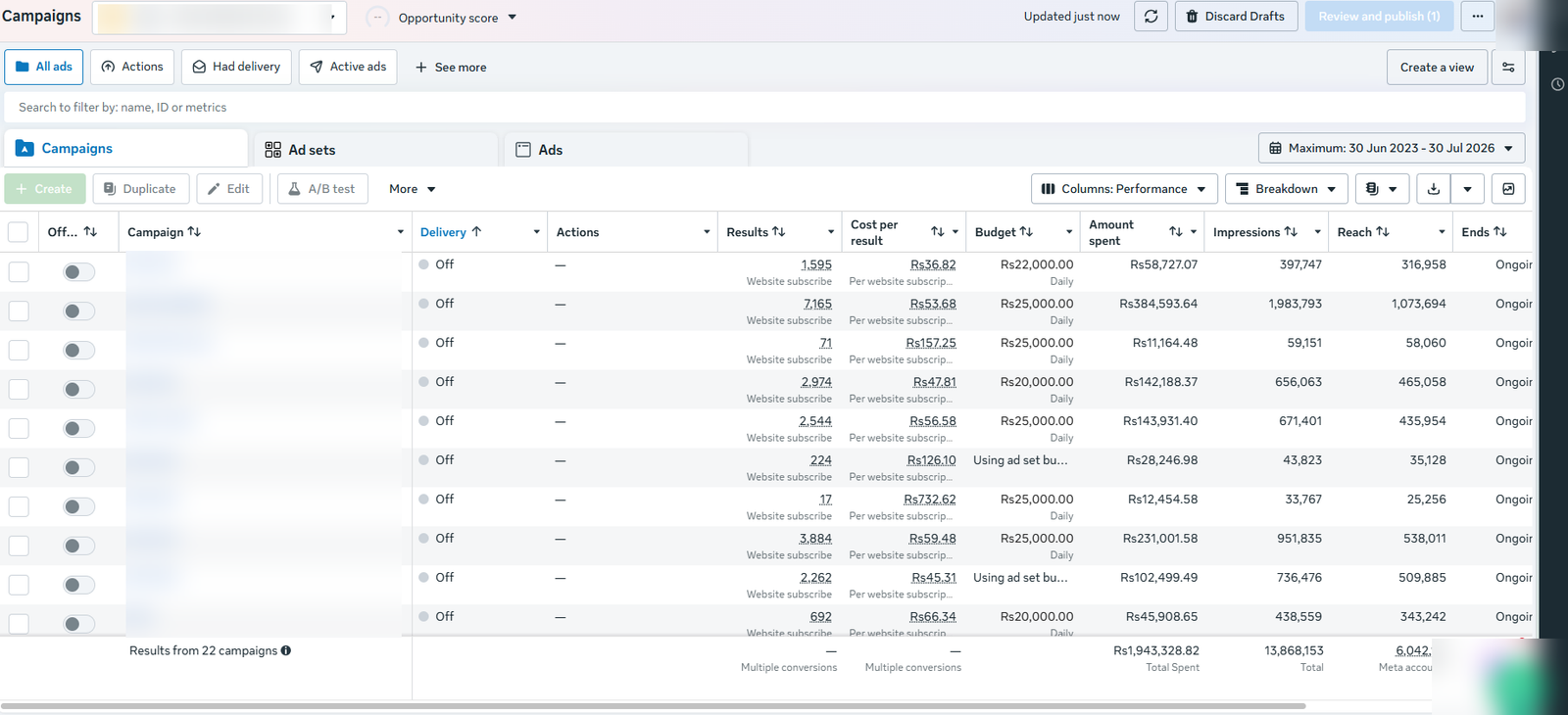Select the header select-all checkbox

click(18, 232)
